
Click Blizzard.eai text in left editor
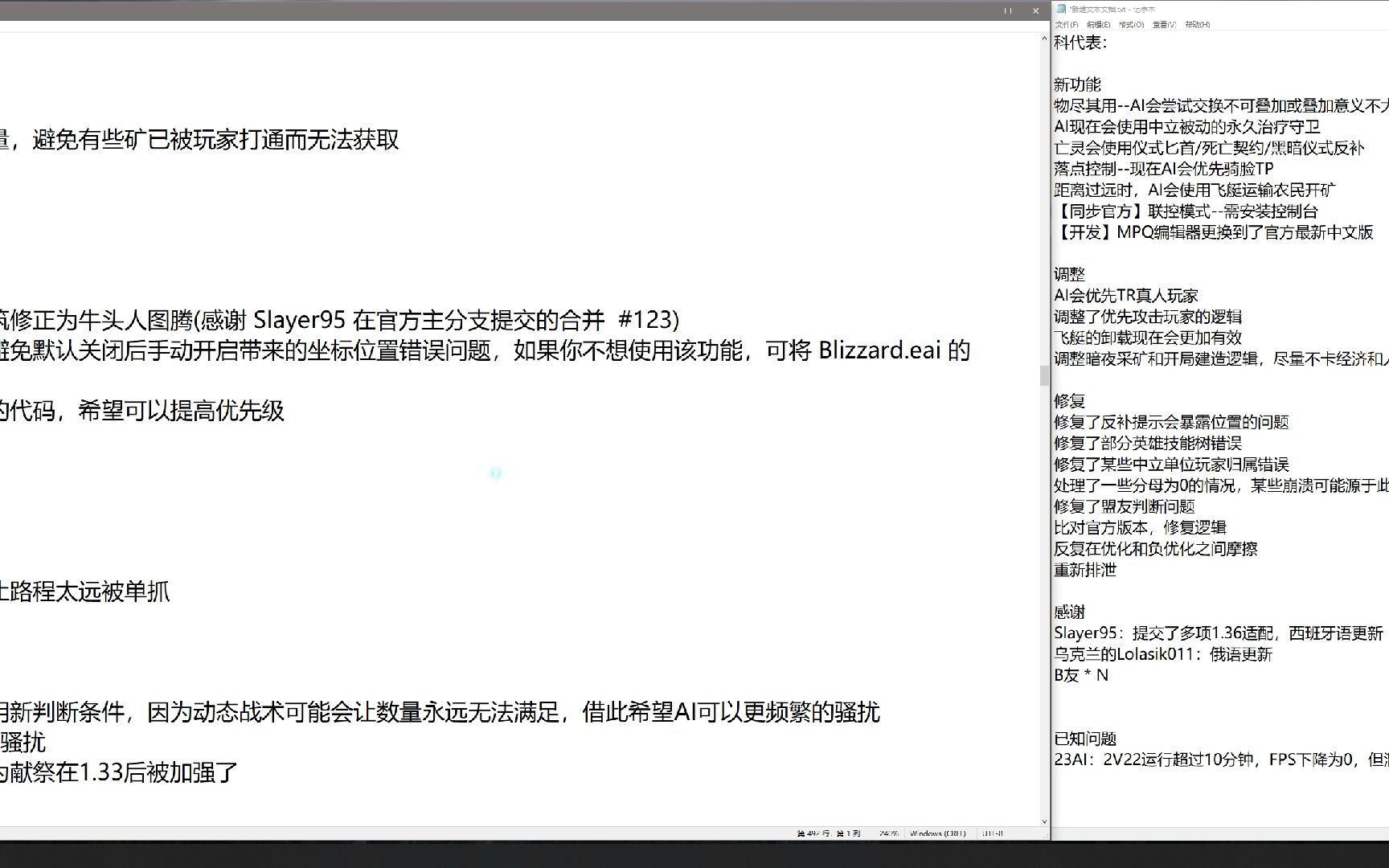point(879,350)
